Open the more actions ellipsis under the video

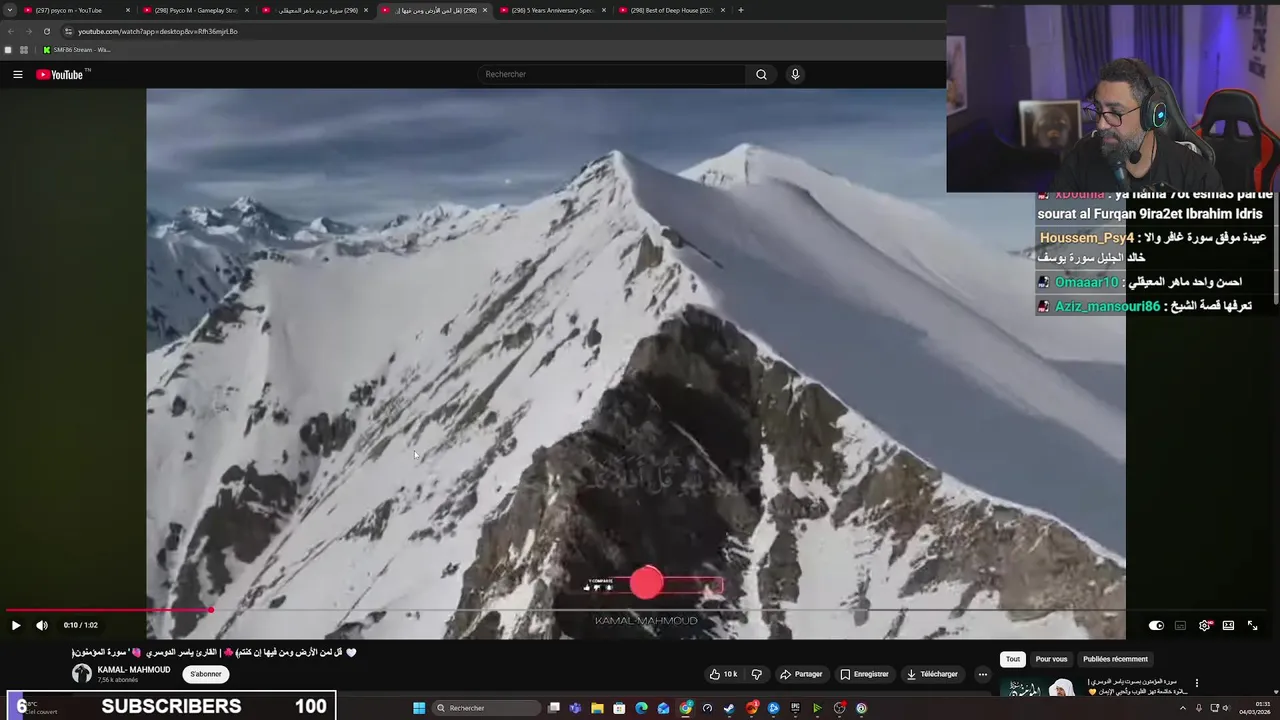tap(982, 674)
